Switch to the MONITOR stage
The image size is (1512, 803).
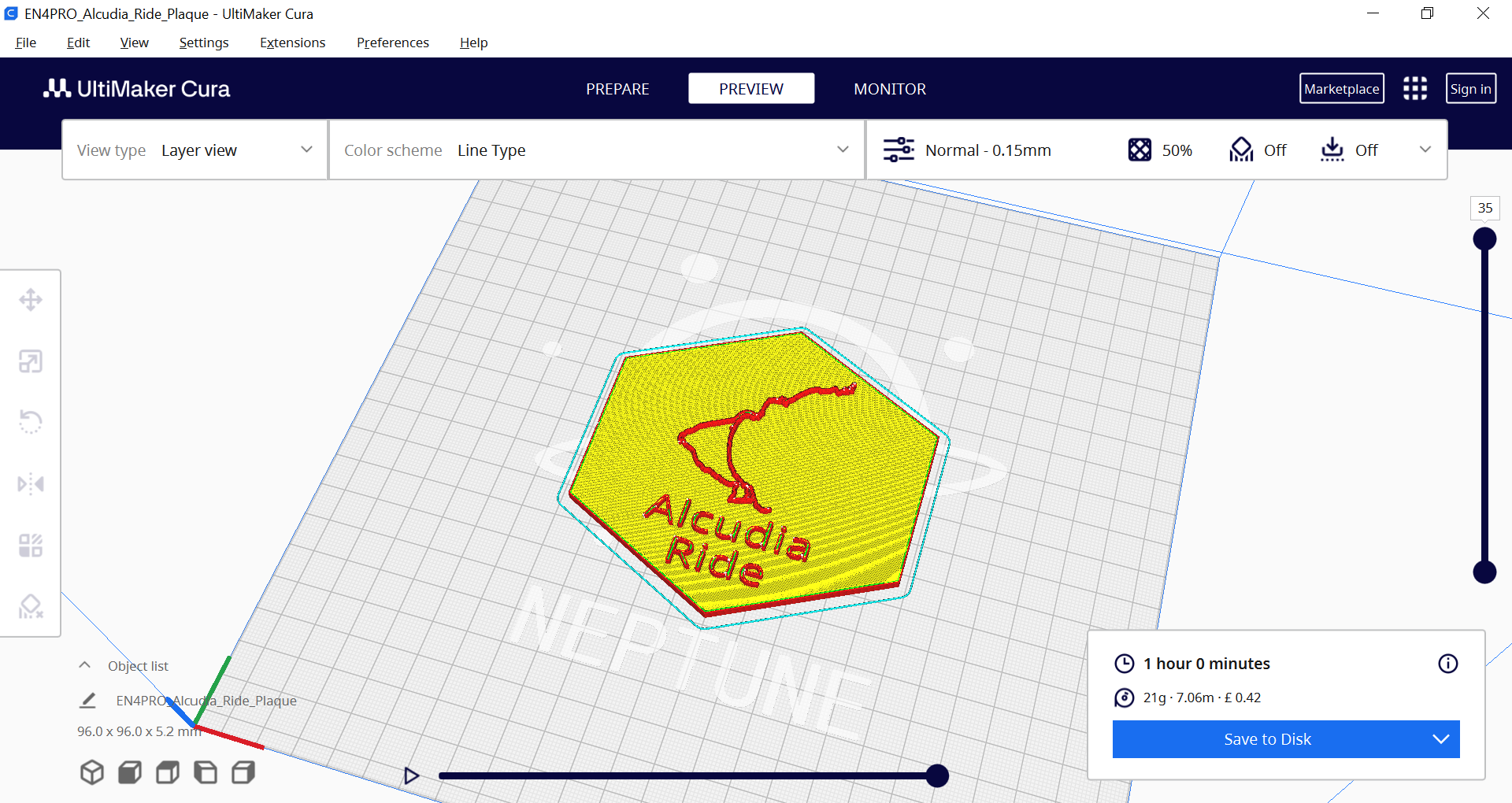tap(890, 89)
